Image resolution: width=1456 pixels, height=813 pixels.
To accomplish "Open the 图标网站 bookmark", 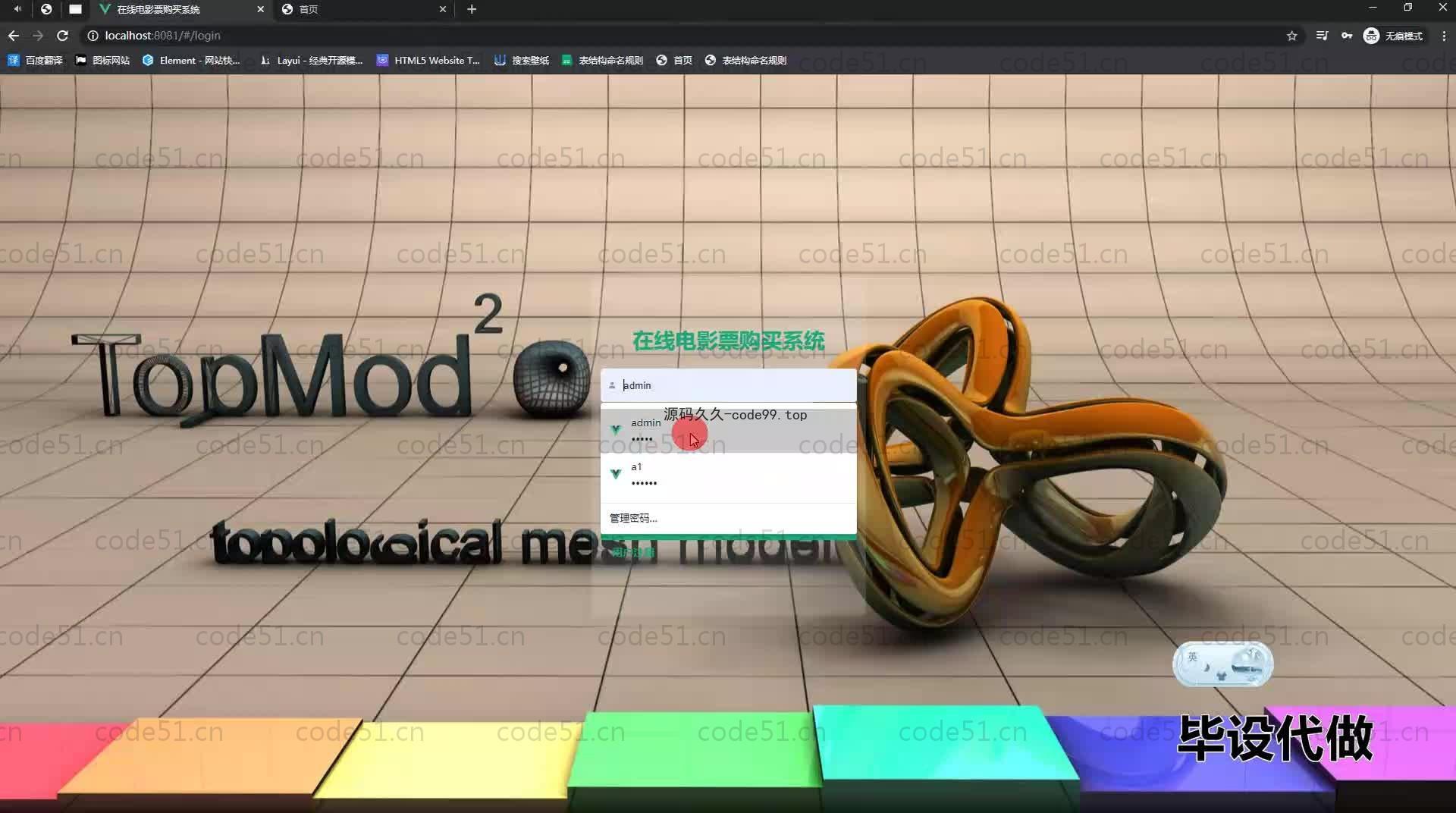I will [102, 60].
